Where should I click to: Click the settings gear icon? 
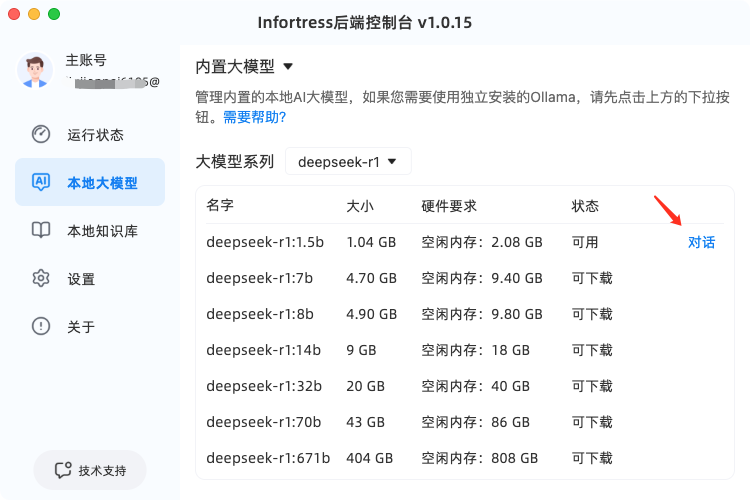(x=41, y=278)
